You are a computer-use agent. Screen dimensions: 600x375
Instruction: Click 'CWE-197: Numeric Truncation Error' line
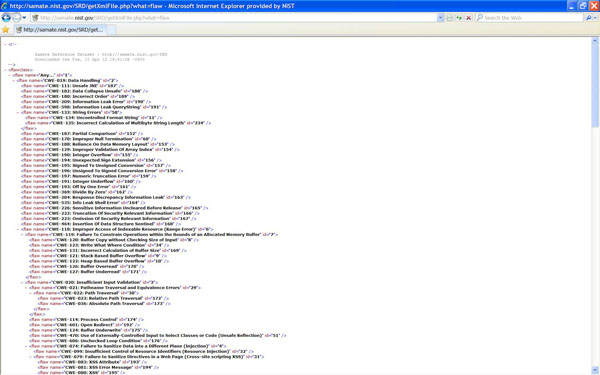[89, 176]
